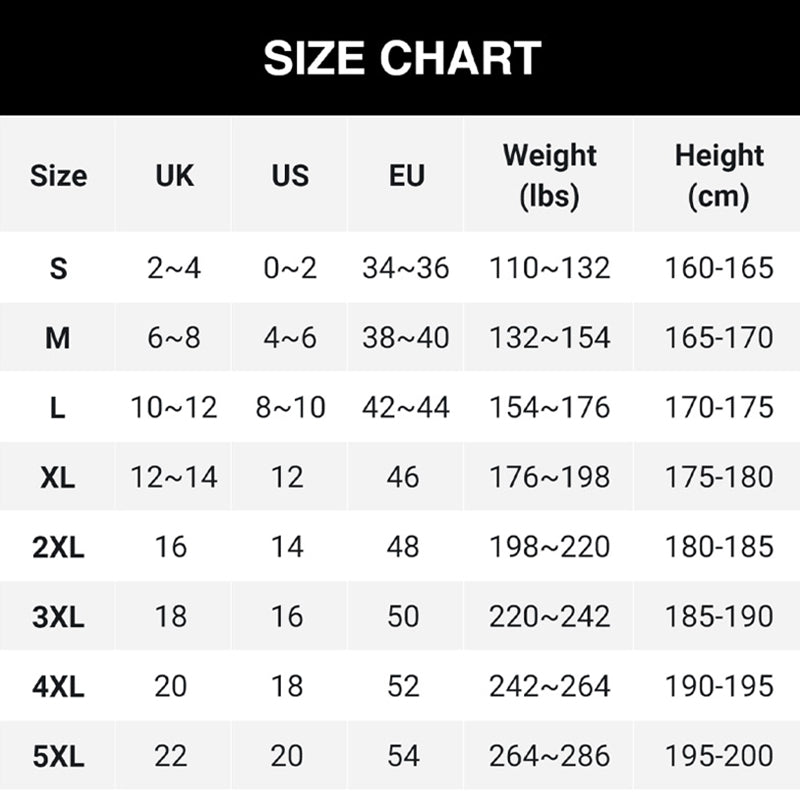Select the EU column header
The image size is (800, 800).
pos(406,176)
